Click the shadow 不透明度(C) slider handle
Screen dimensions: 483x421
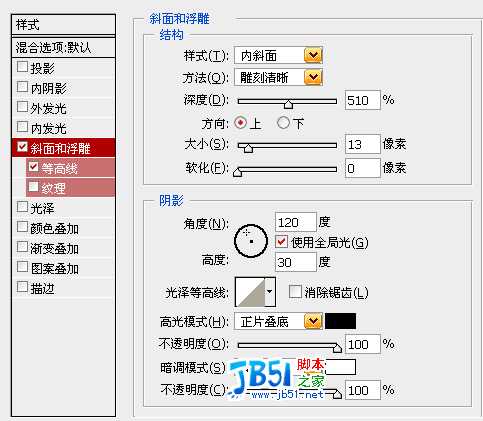coord(337,394)
